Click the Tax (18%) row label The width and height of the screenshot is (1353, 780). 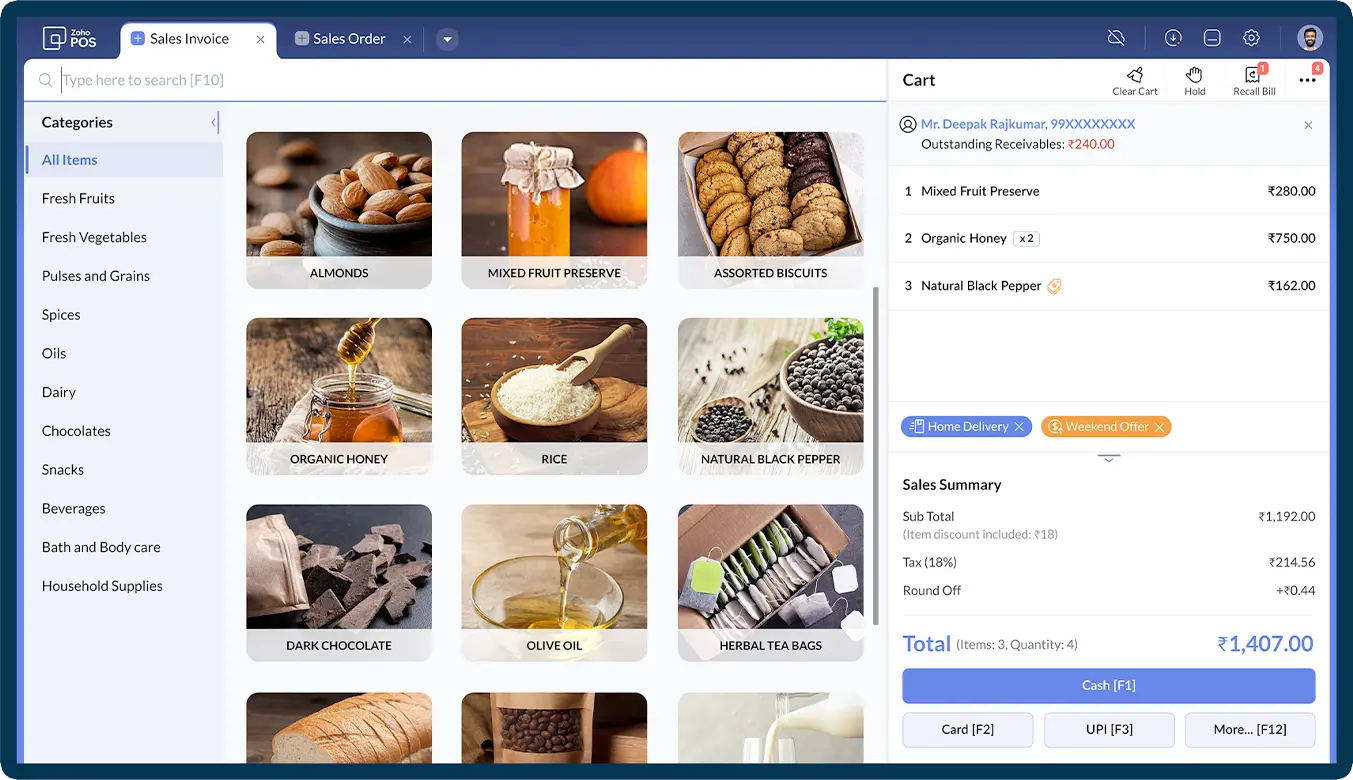pos(929,562)
